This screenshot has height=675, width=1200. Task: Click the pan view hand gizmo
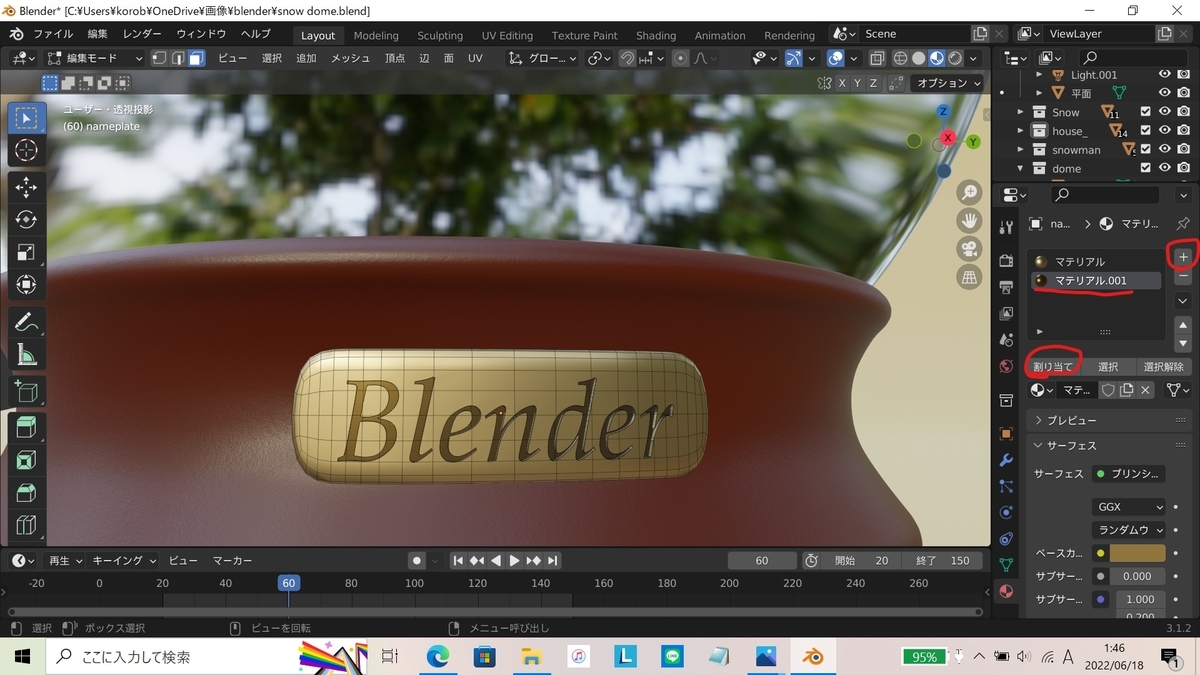tap(969, 221)
